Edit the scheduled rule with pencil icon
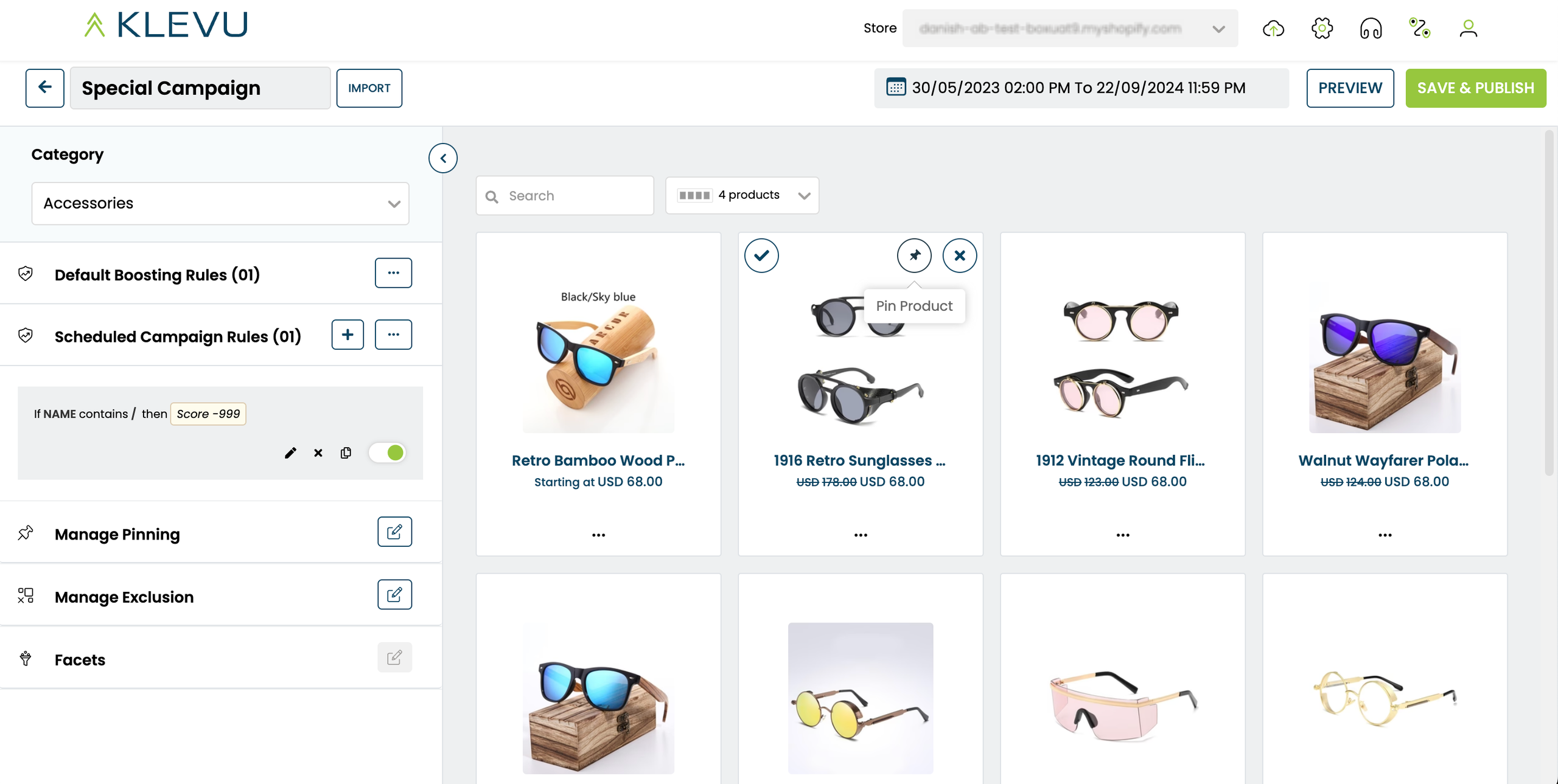 tap(290, 453)
